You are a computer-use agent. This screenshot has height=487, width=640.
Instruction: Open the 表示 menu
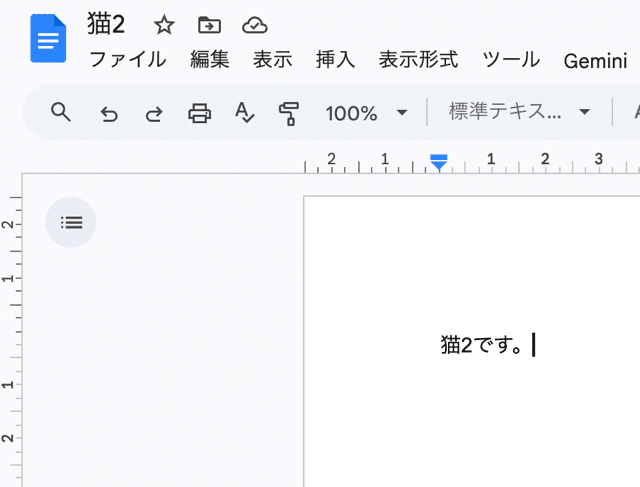[x=273, y=60]
